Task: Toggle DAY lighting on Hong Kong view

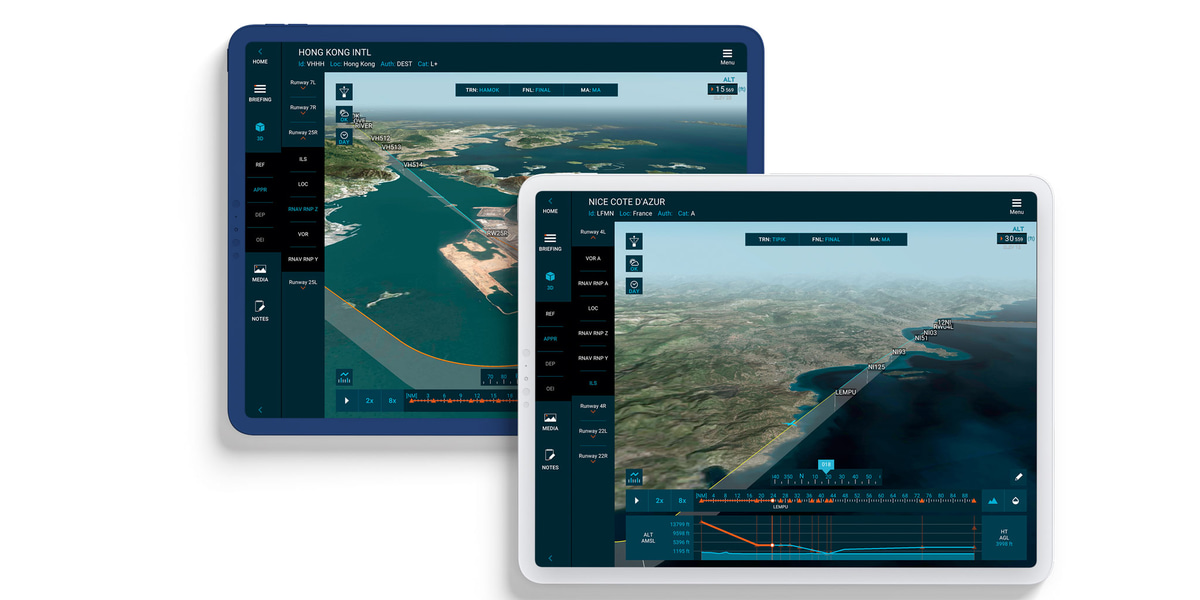Action: (345, 136)
